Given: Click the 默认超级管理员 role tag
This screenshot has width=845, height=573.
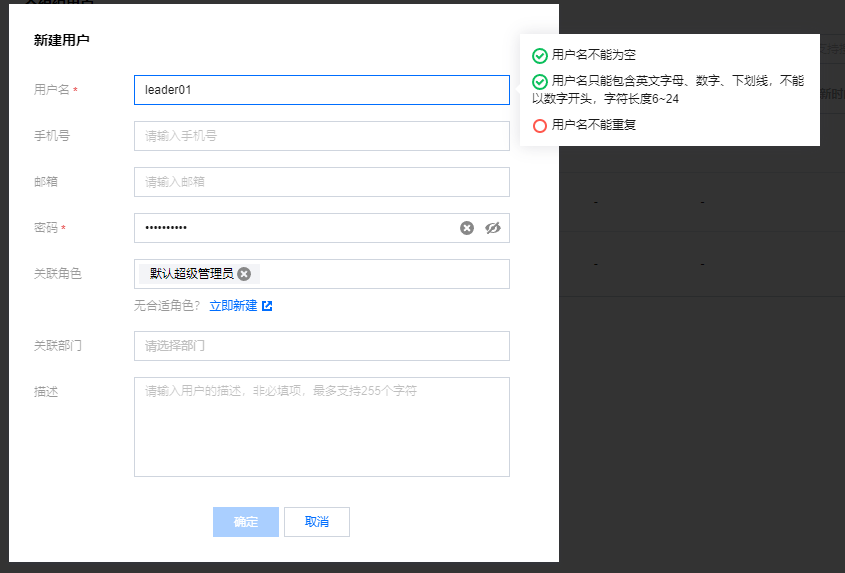Looking at the screenshot, I should pos(191,274).
